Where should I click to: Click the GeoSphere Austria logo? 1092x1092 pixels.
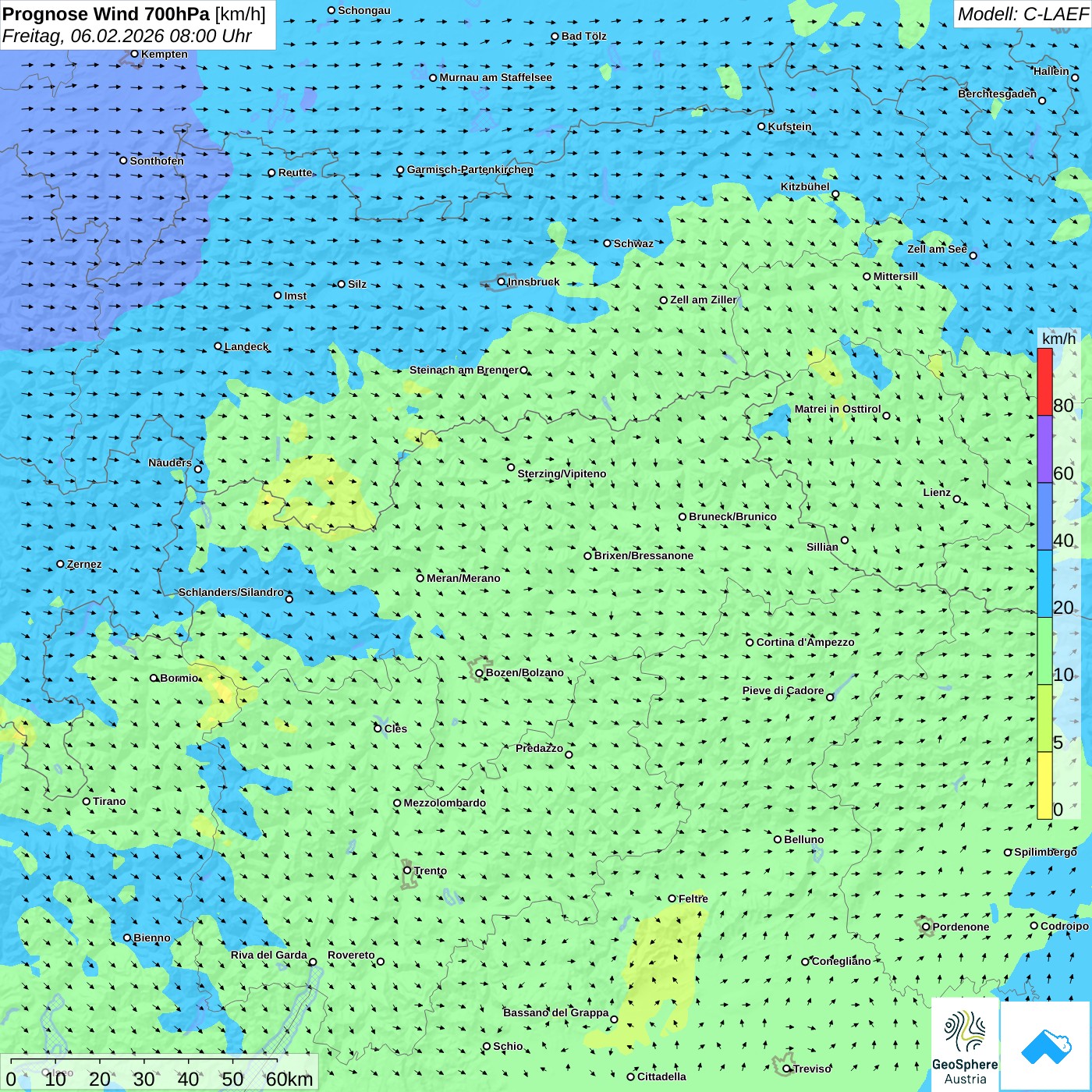point(965,1046)
